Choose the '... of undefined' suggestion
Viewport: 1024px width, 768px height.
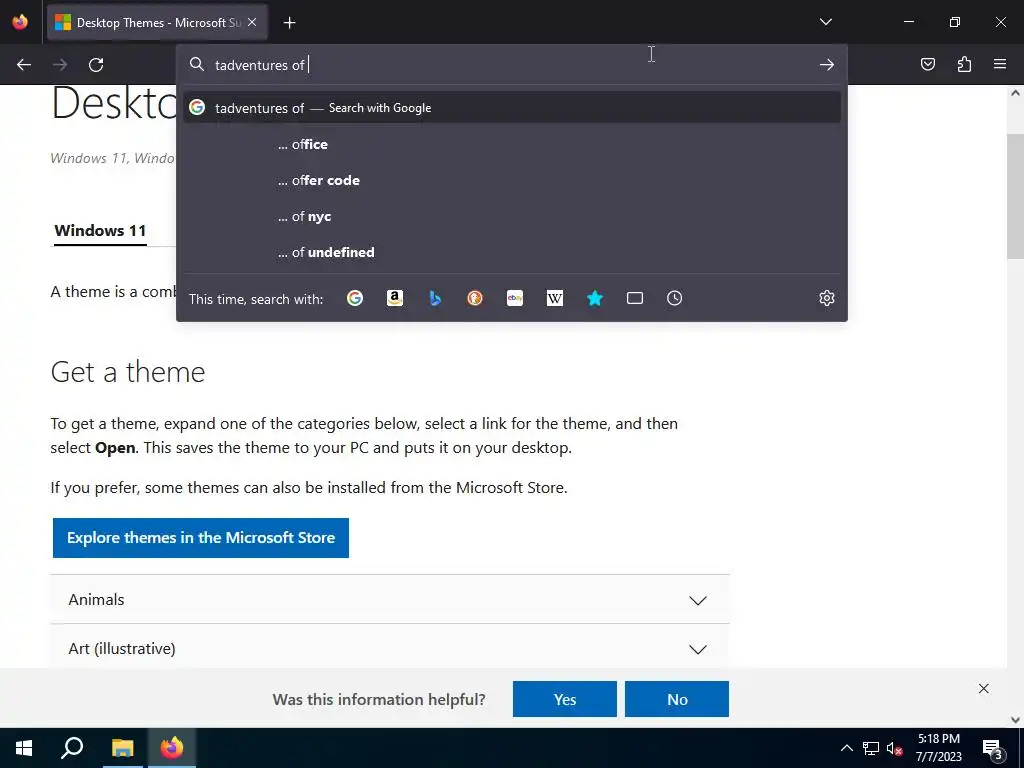(x=512, y=252)
